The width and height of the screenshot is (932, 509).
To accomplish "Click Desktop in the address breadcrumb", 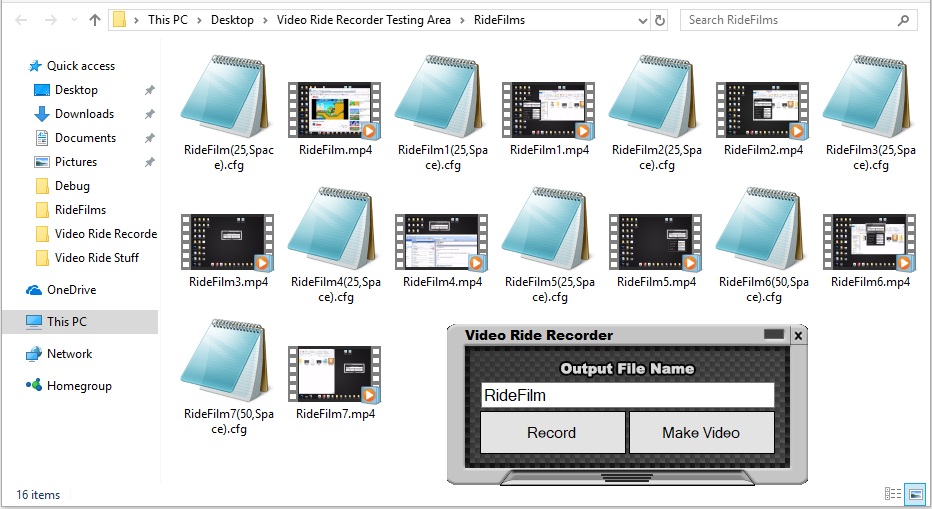I will pyautogui.click(x=232, y=20).
